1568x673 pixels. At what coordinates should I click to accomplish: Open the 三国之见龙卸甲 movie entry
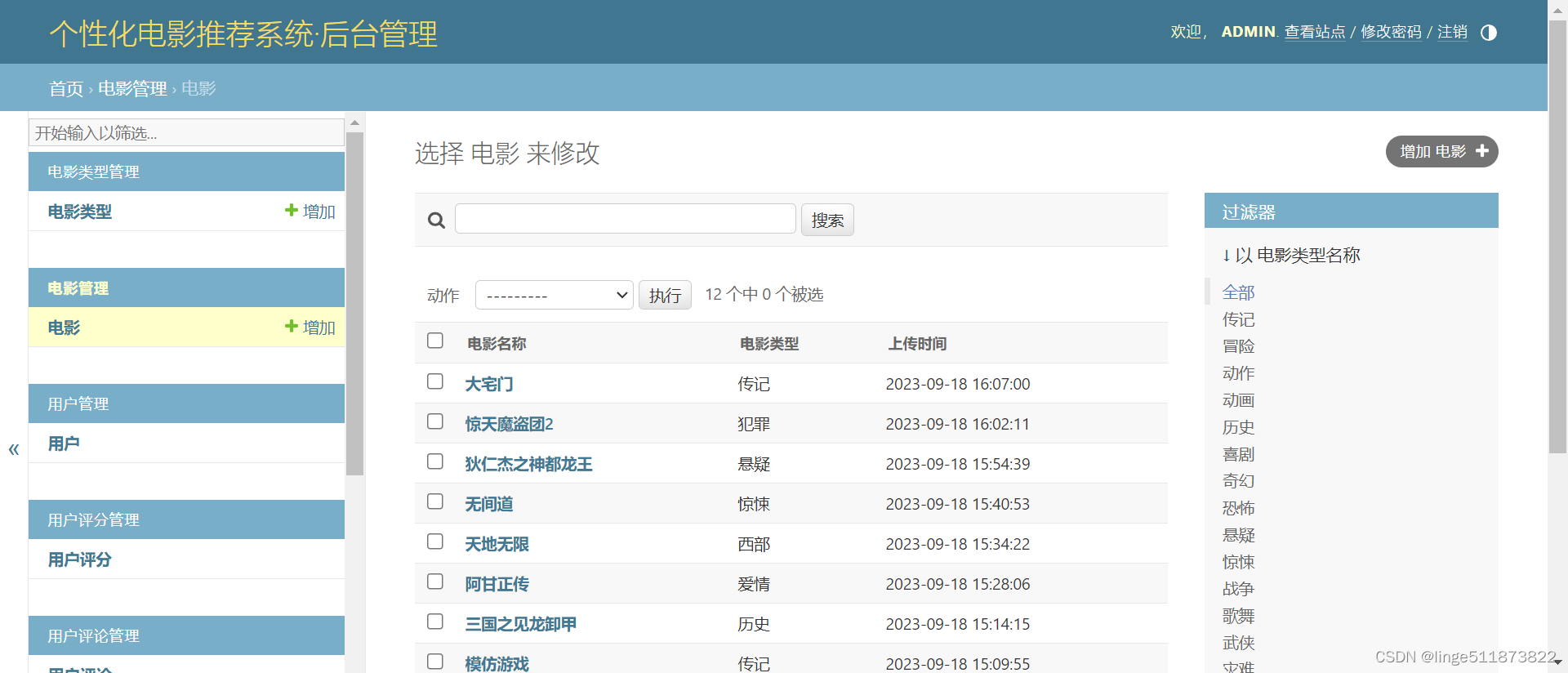pyautogui.click(x=520, y=624)
